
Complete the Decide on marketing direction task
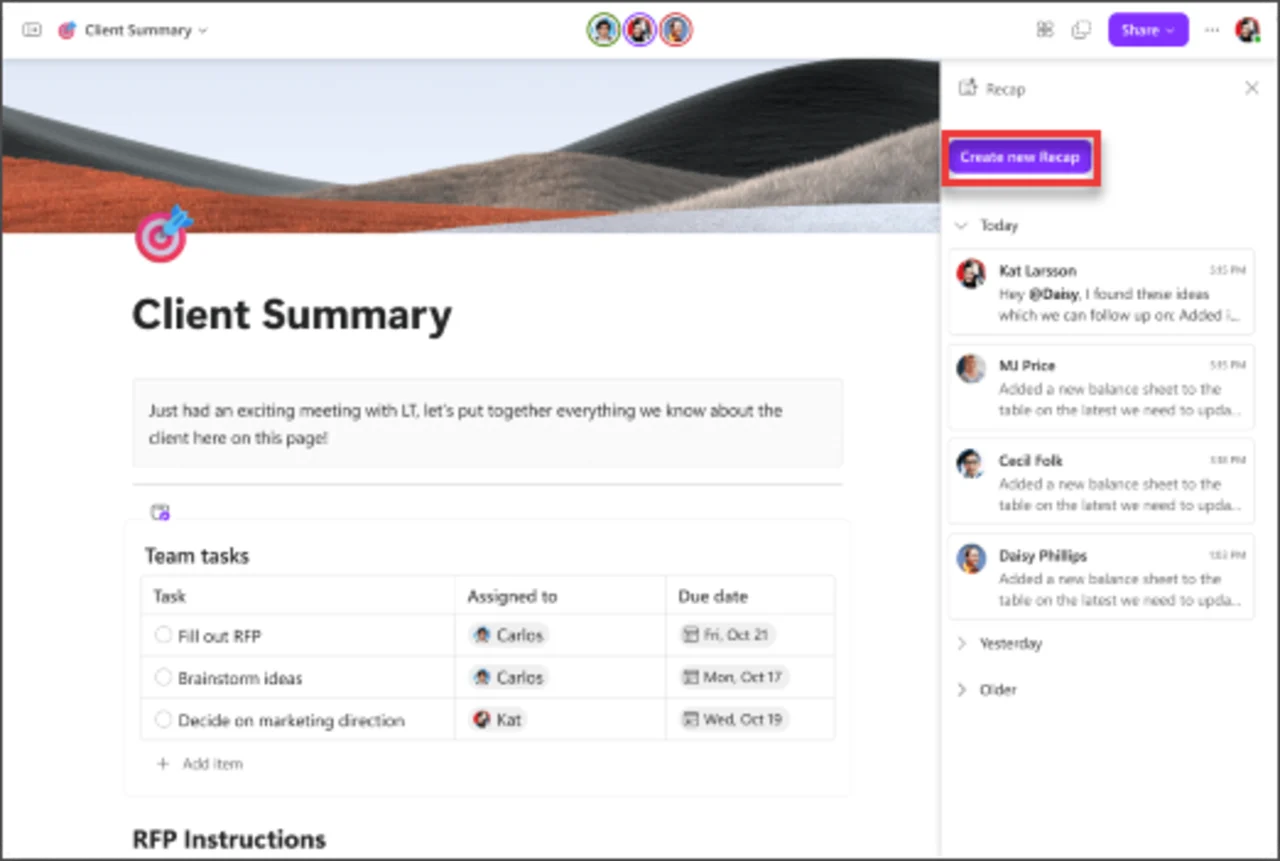point(162,719)
